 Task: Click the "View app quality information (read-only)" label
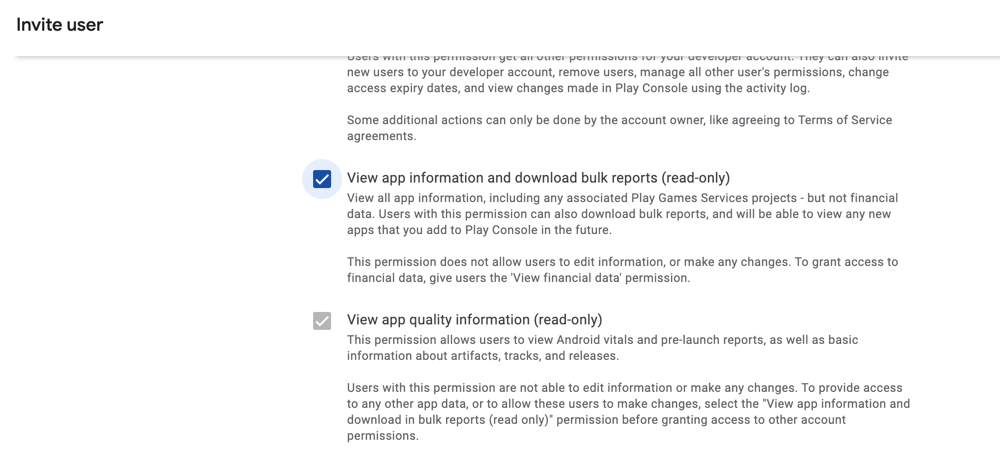474,320
